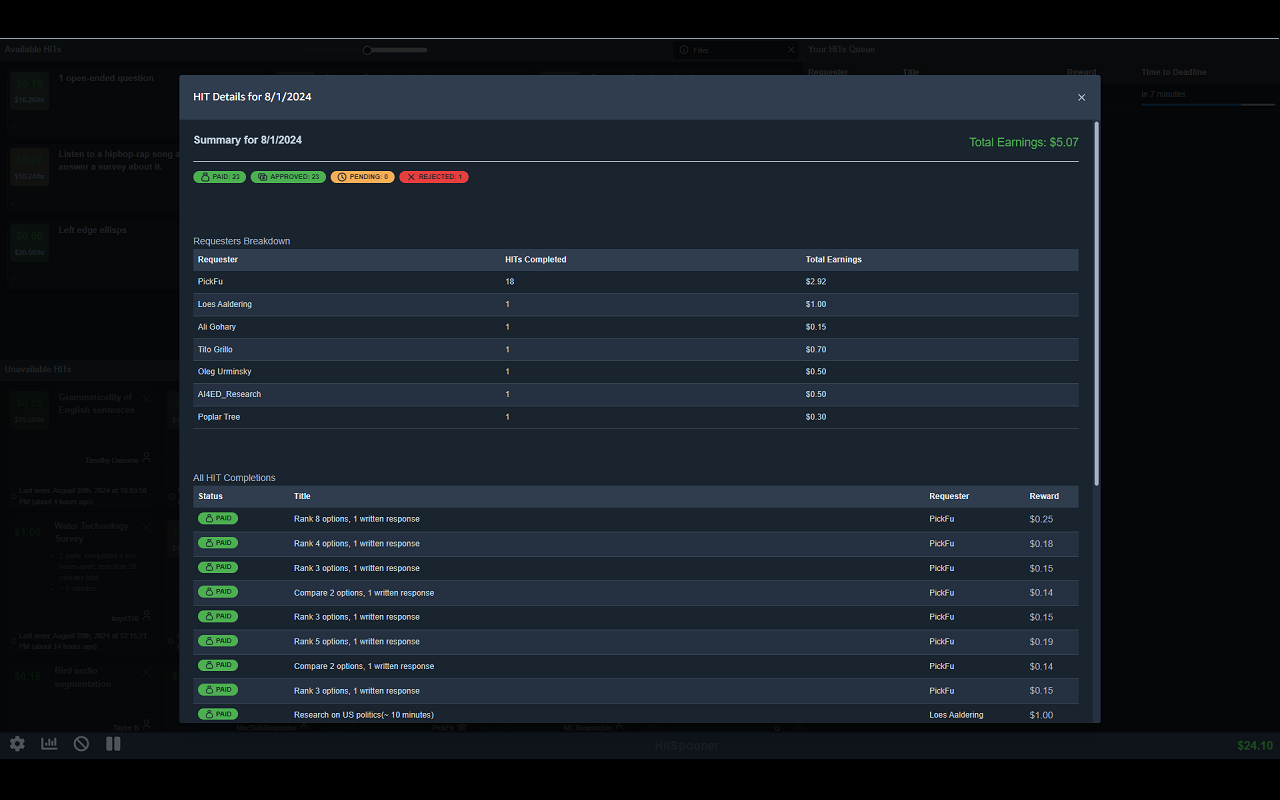Open settings gear in bottom bar
The height and width of the screenshot is (800, 1280).
pyautogui.click(x=17, y=744)
